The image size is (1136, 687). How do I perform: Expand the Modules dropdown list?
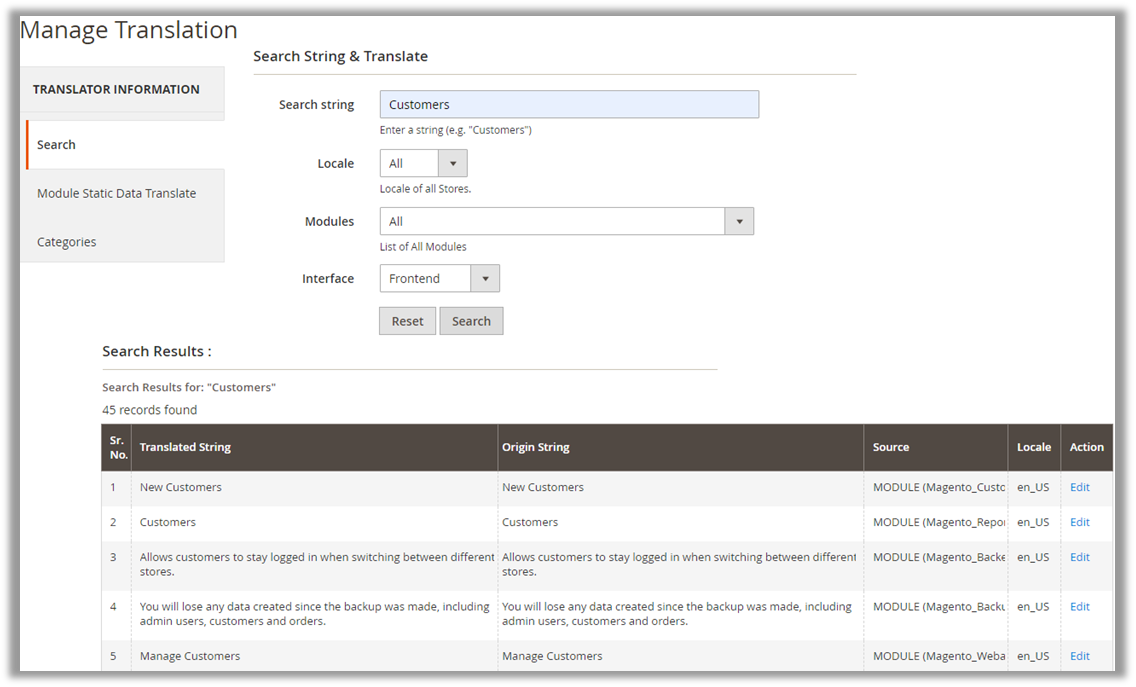(x=566, y=222)
